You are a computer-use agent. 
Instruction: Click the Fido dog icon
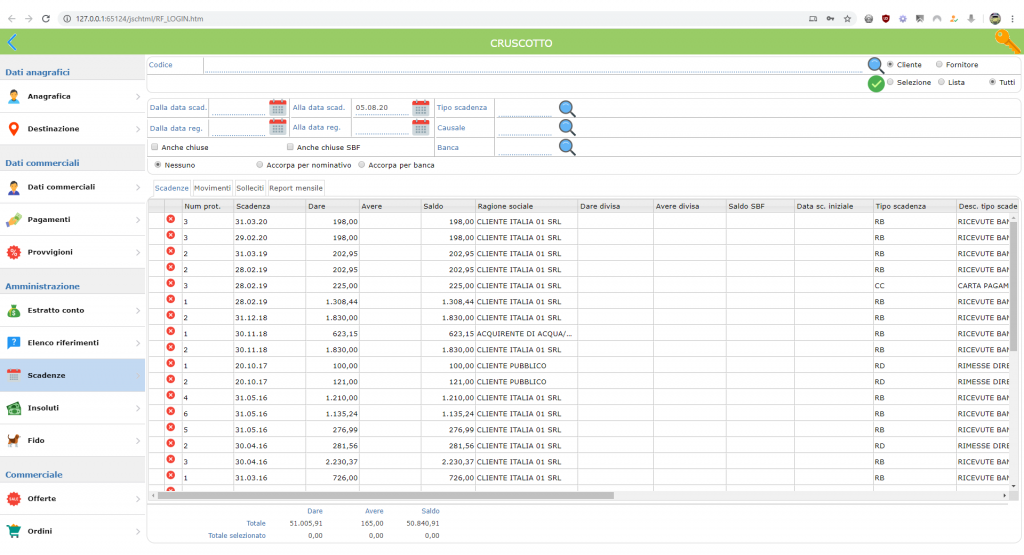14,440
